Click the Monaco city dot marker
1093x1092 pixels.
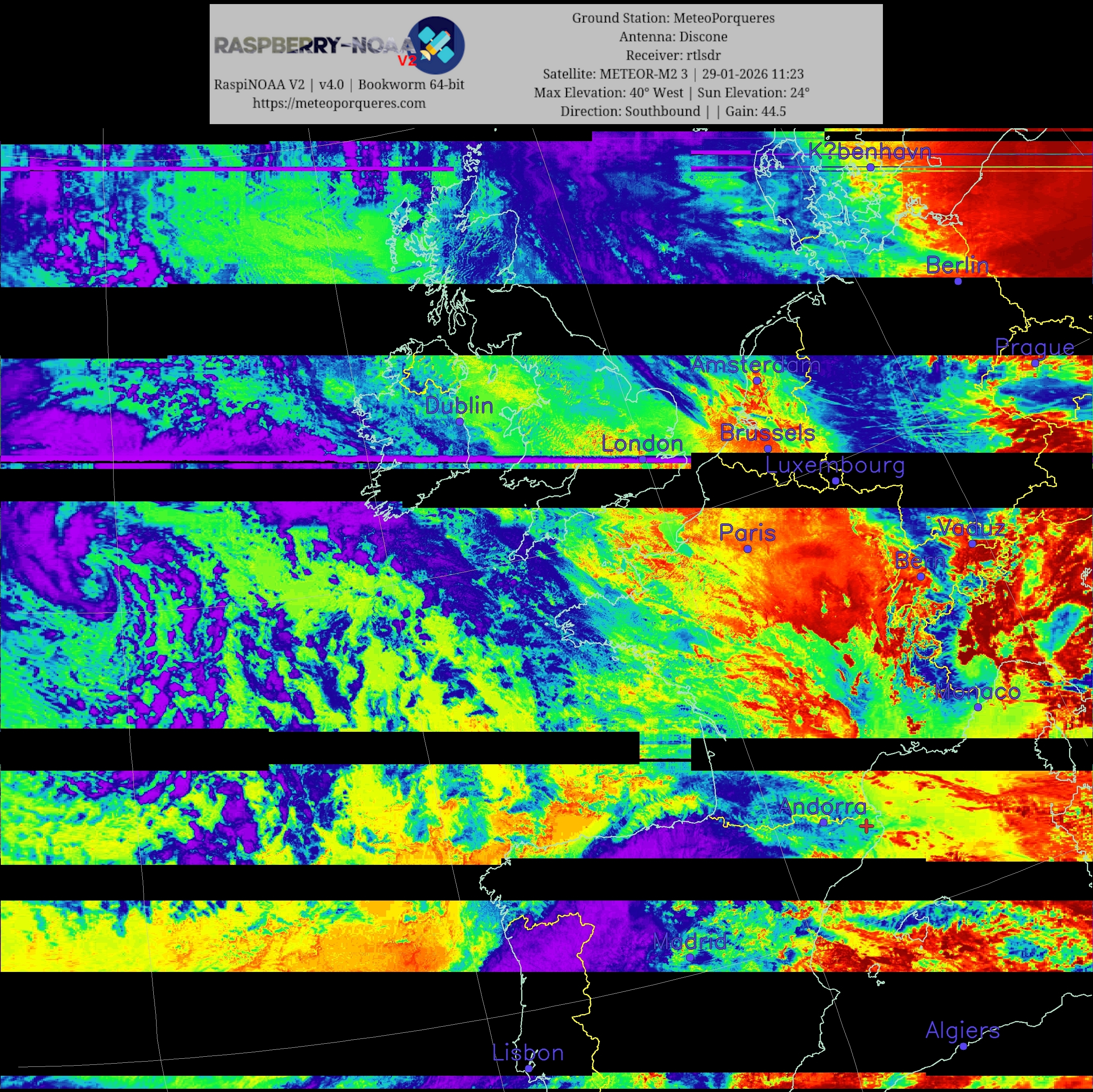977,707
